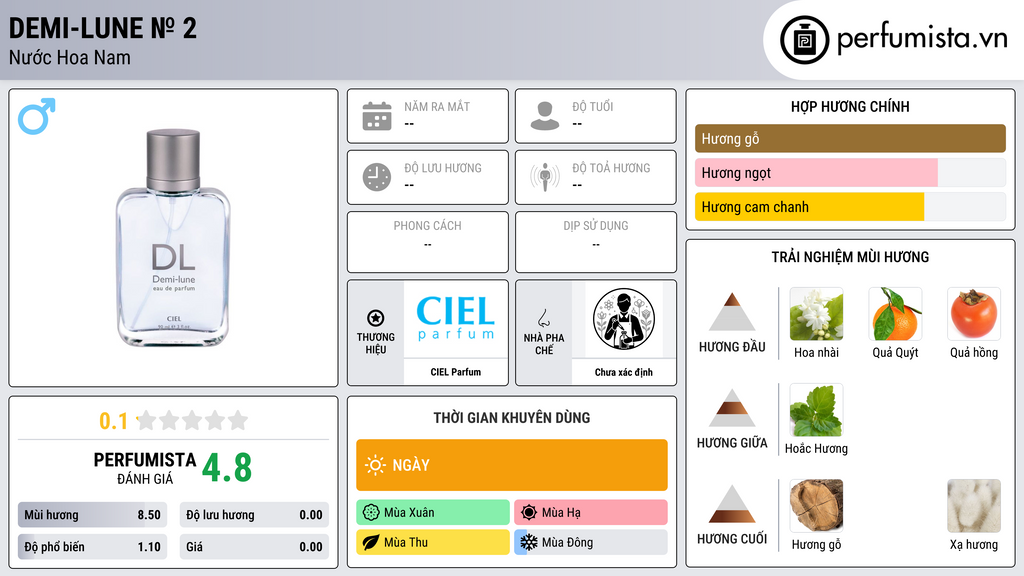This screenshot has height=576, width=1024.
Task: Click the TRẢI NGHIỆM MÙI HƯƠNG heading
Action: (850, 257)
